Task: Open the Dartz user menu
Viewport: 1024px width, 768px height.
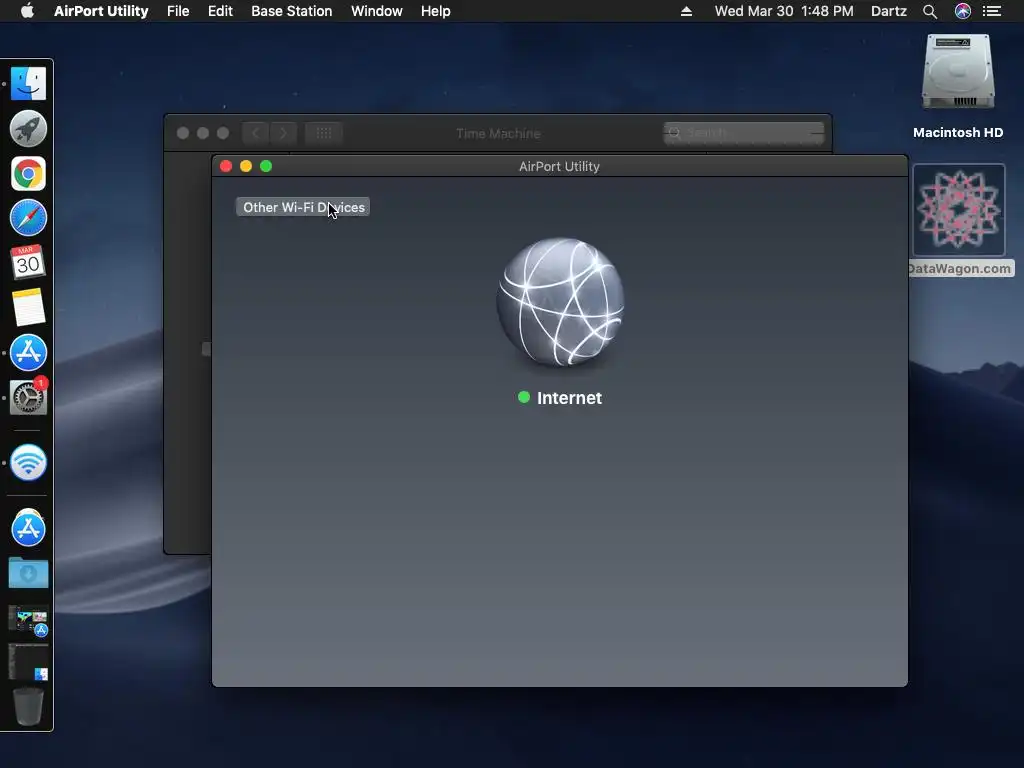Action: pos(889,11)
